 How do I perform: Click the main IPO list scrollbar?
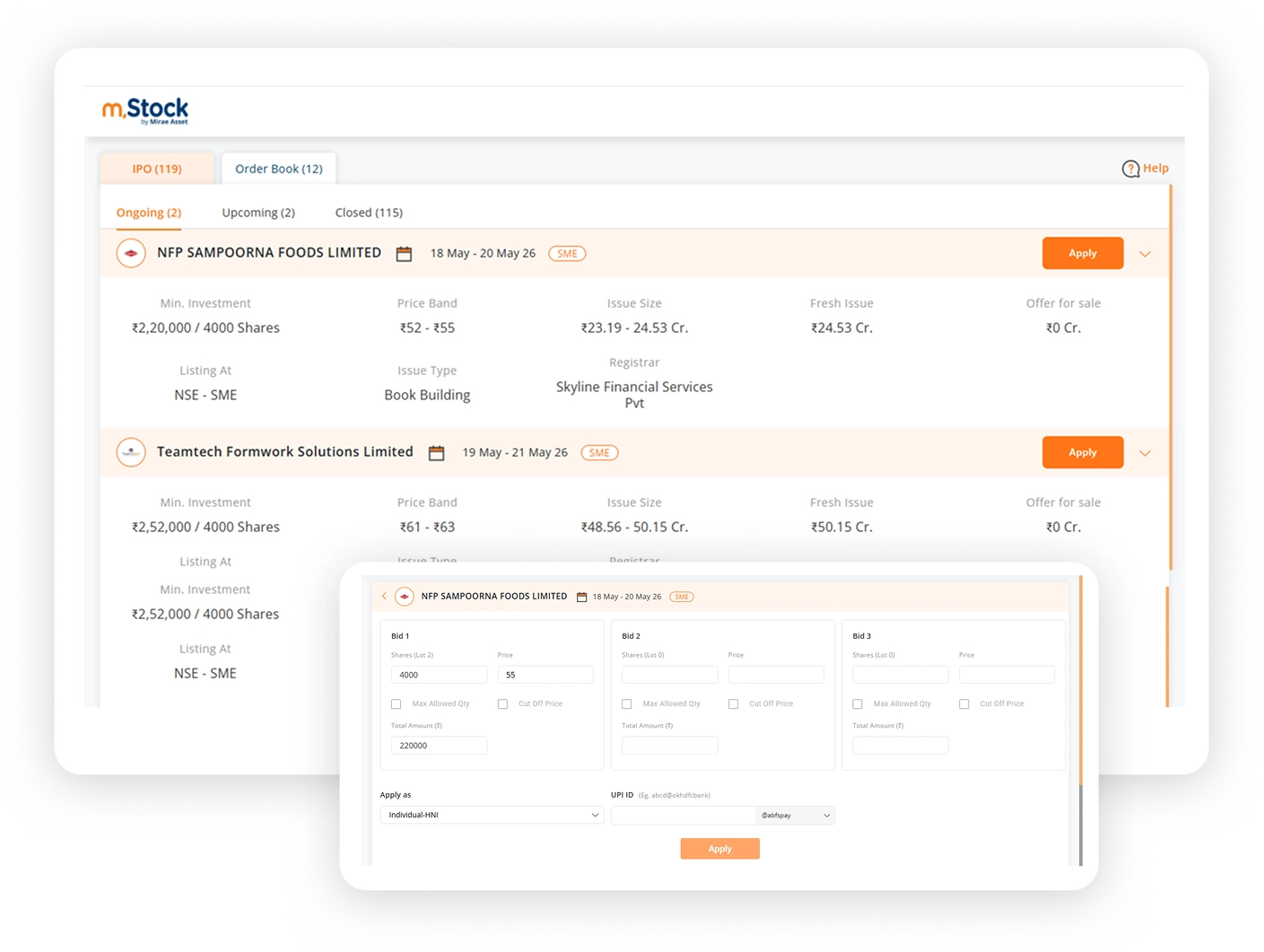1170,377
